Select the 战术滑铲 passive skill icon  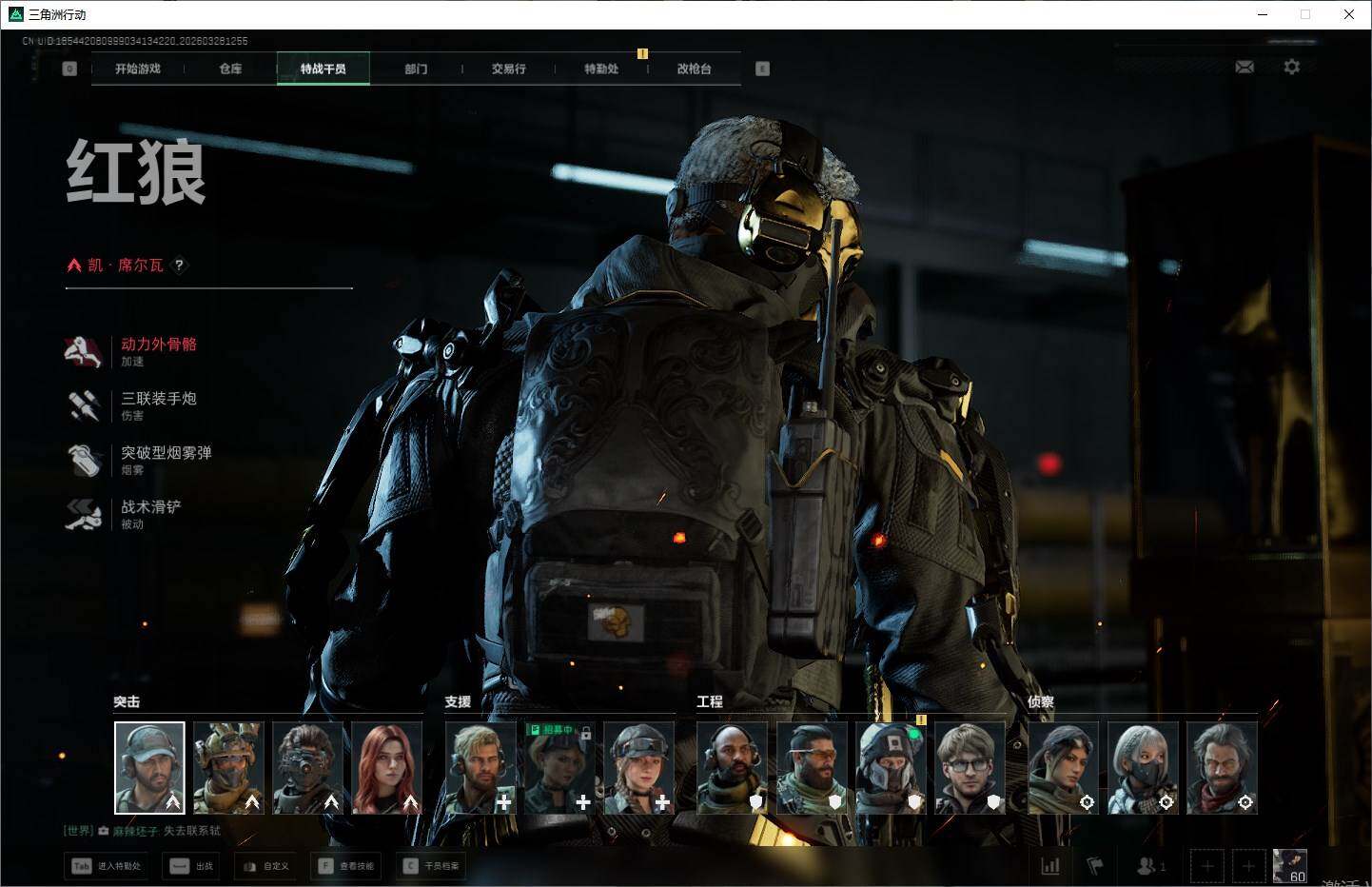pos(84,514)
